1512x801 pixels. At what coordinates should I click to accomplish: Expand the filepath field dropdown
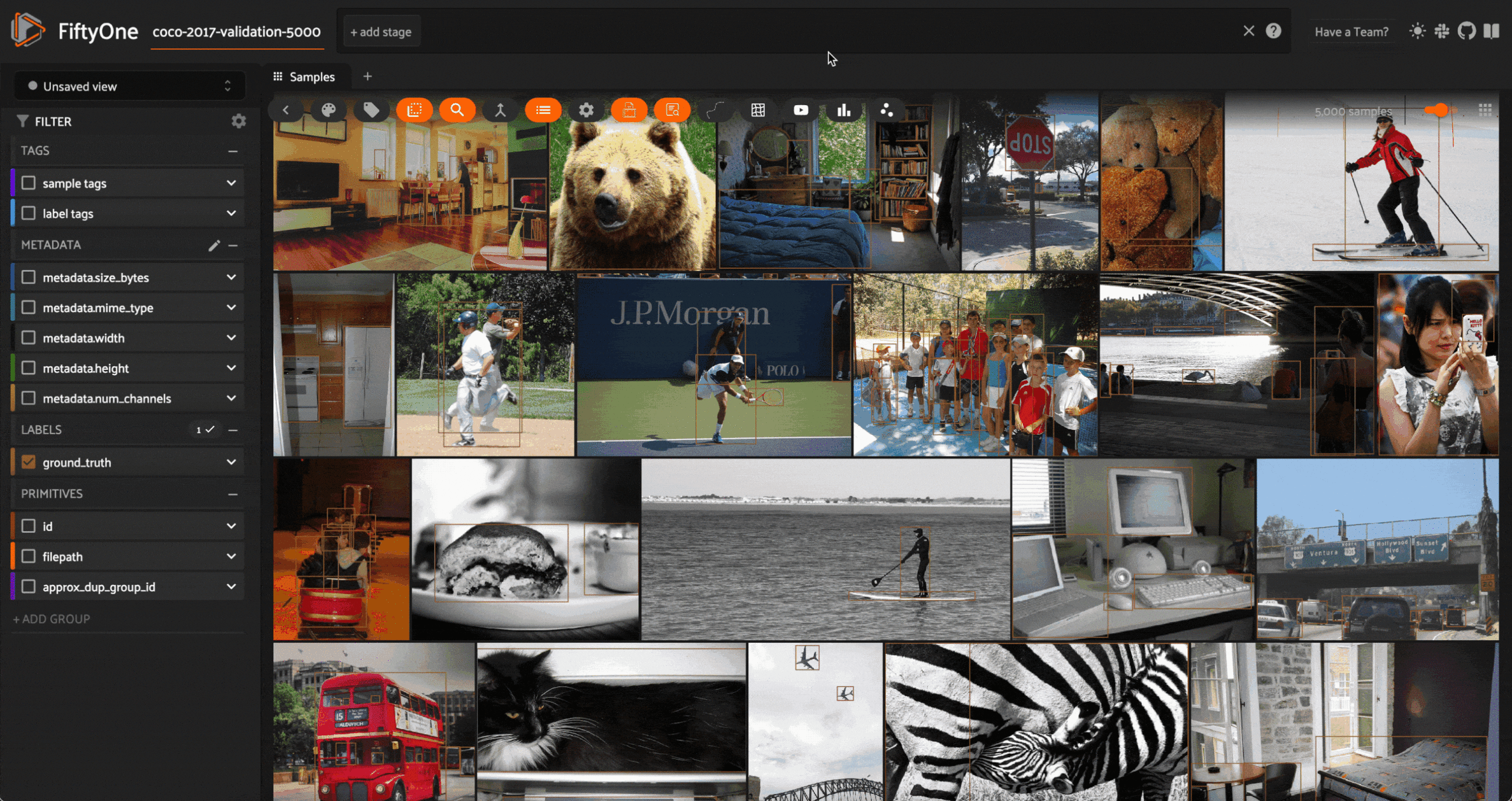pos(231,556)
